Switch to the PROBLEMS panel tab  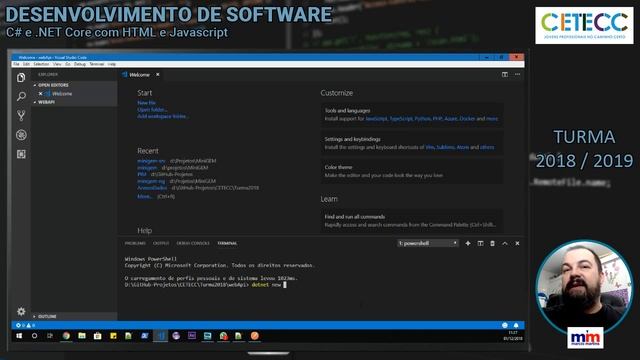(135, 243)
